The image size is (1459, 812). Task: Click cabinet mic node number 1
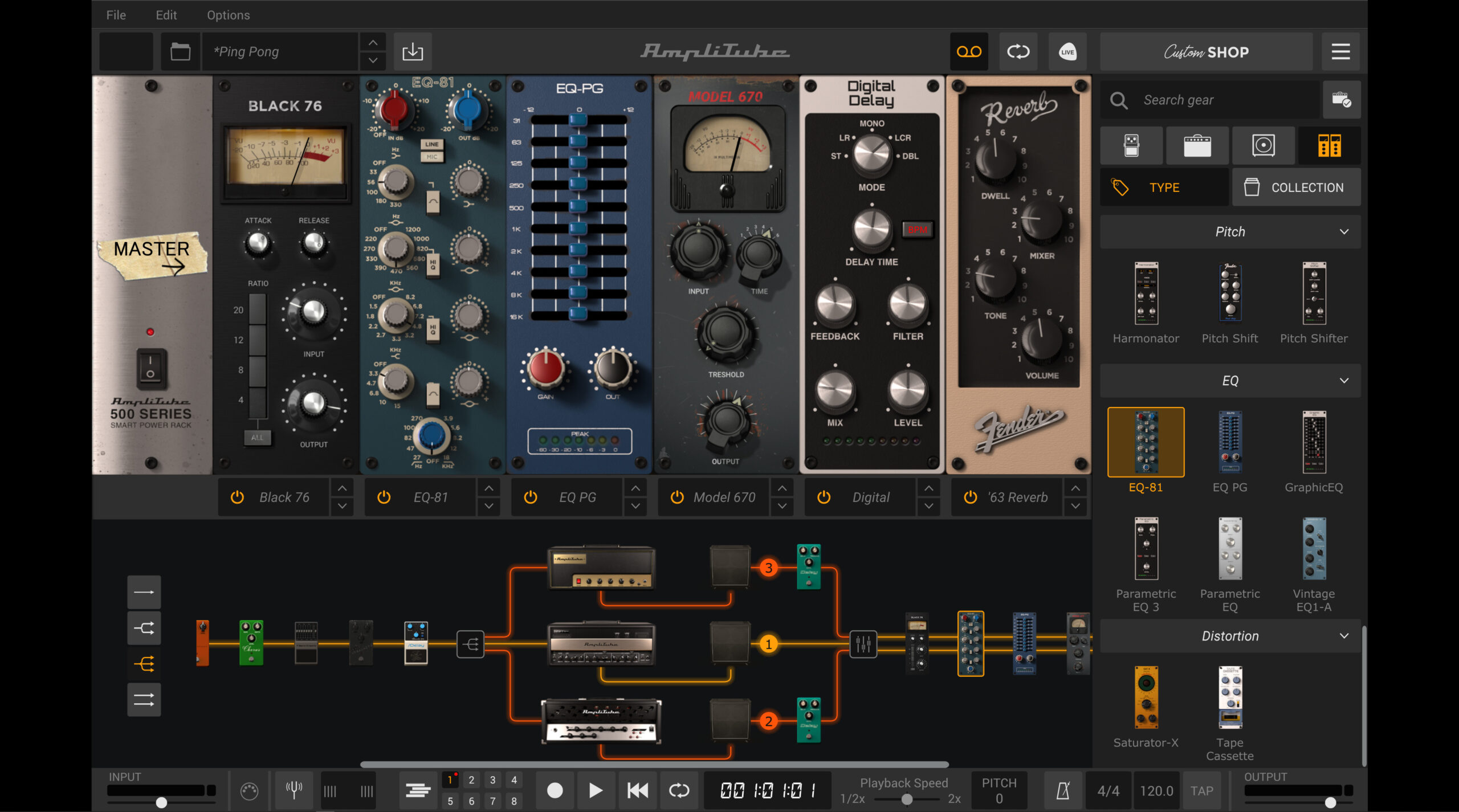pos(769,644)
